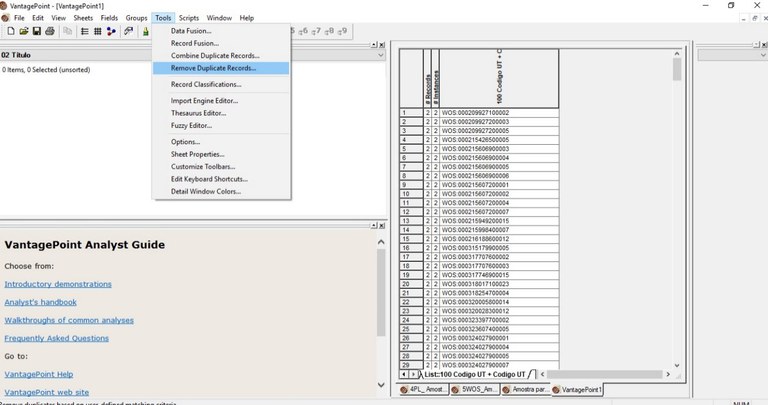Click the group 7 toolbar button
The image size is (768, 405).
(316, 31)
